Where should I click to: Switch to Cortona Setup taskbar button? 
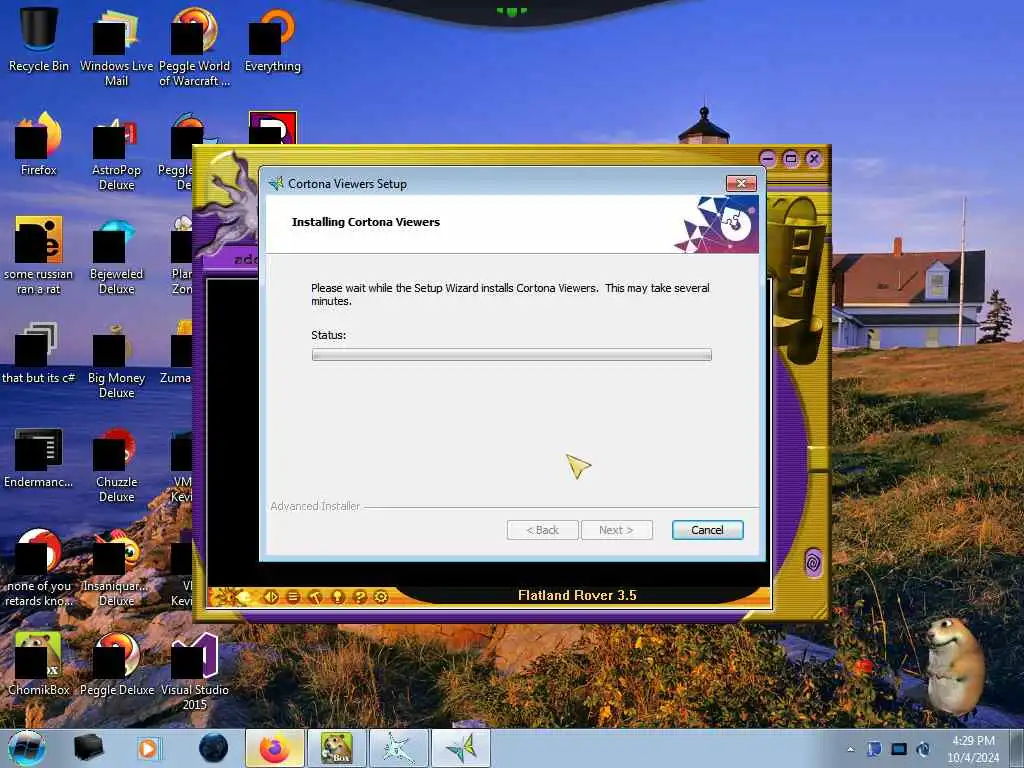(x=460, y=748)
